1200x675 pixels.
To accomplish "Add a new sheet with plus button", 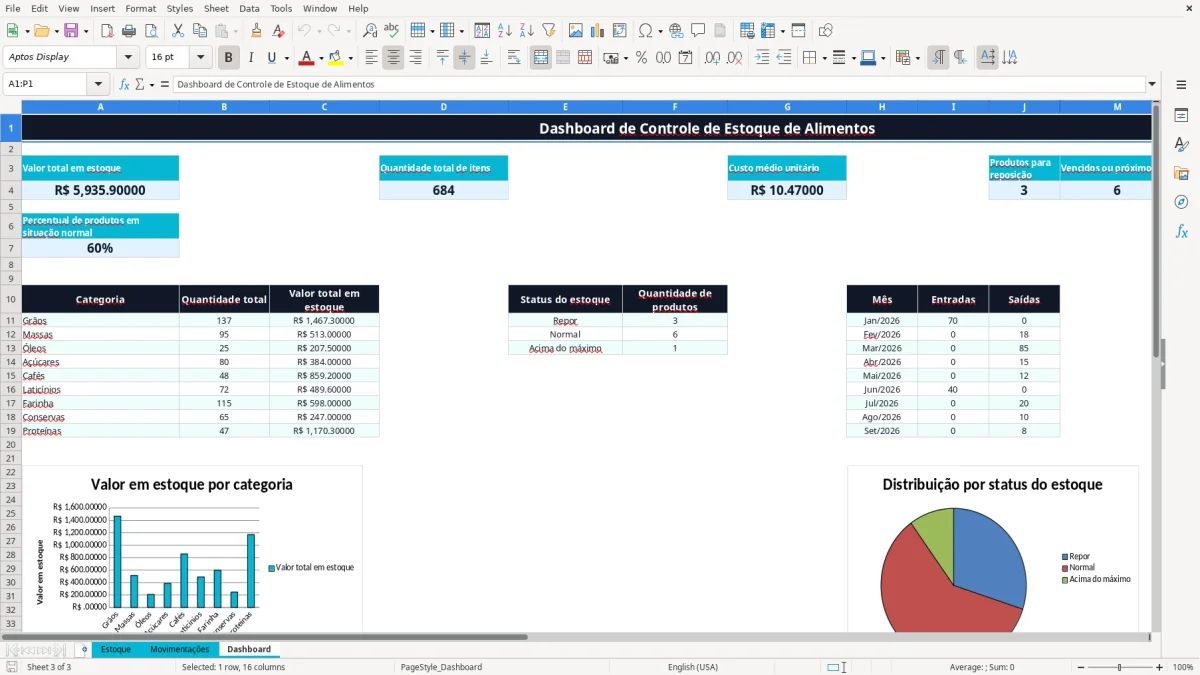I will point(84,649).
